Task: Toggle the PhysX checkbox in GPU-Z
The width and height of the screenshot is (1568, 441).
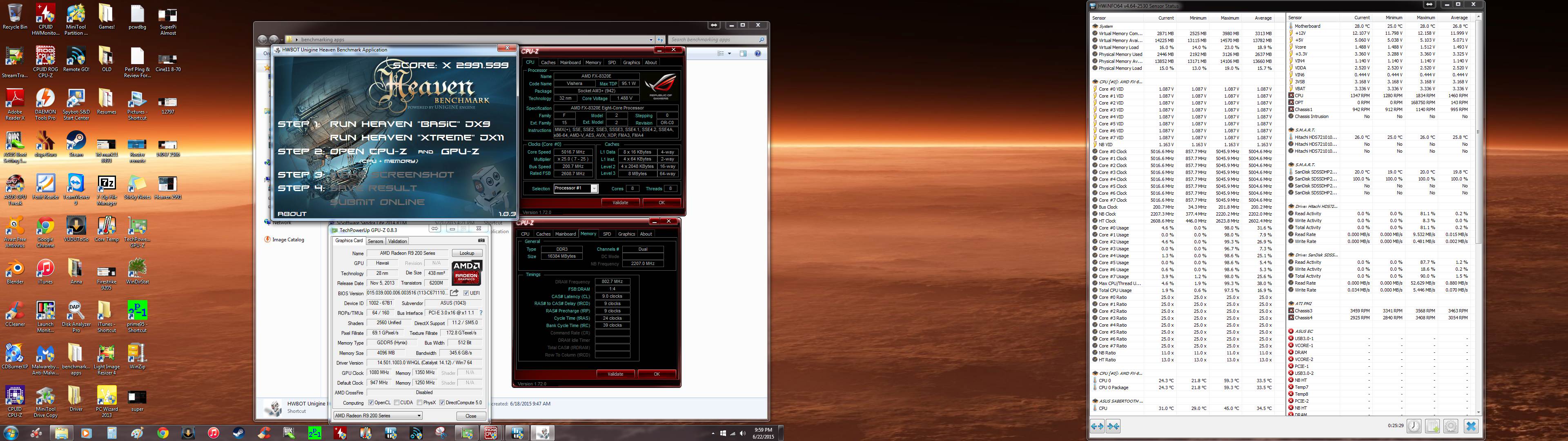Action: (420, 403)
